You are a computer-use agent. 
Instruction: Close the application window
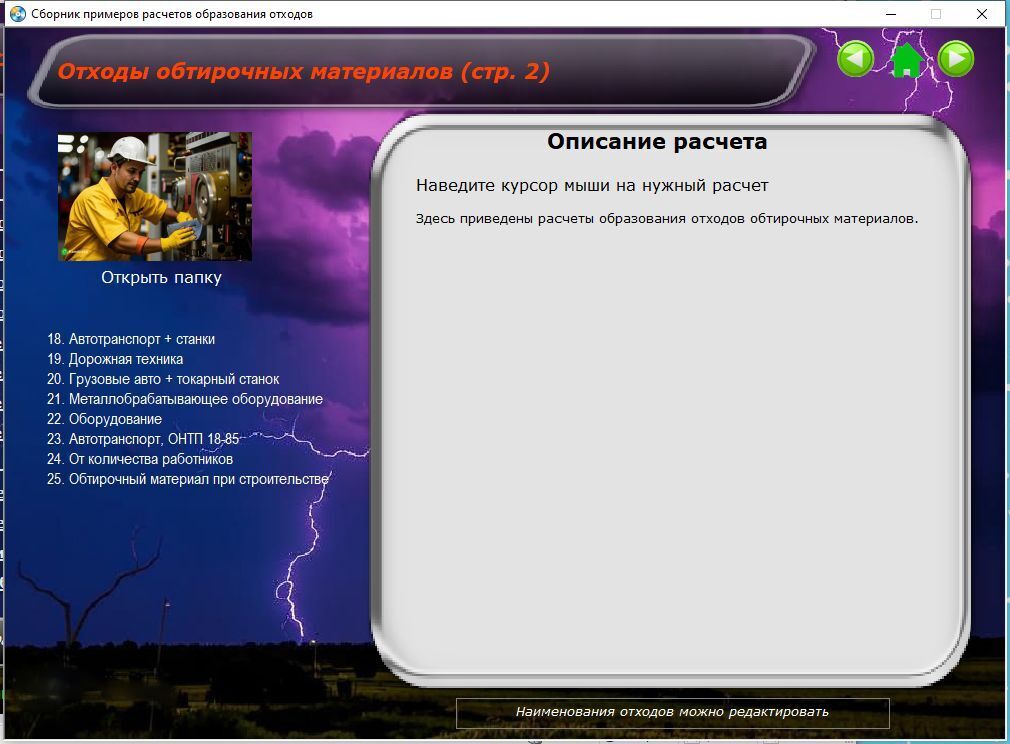[x=981, y=14]
